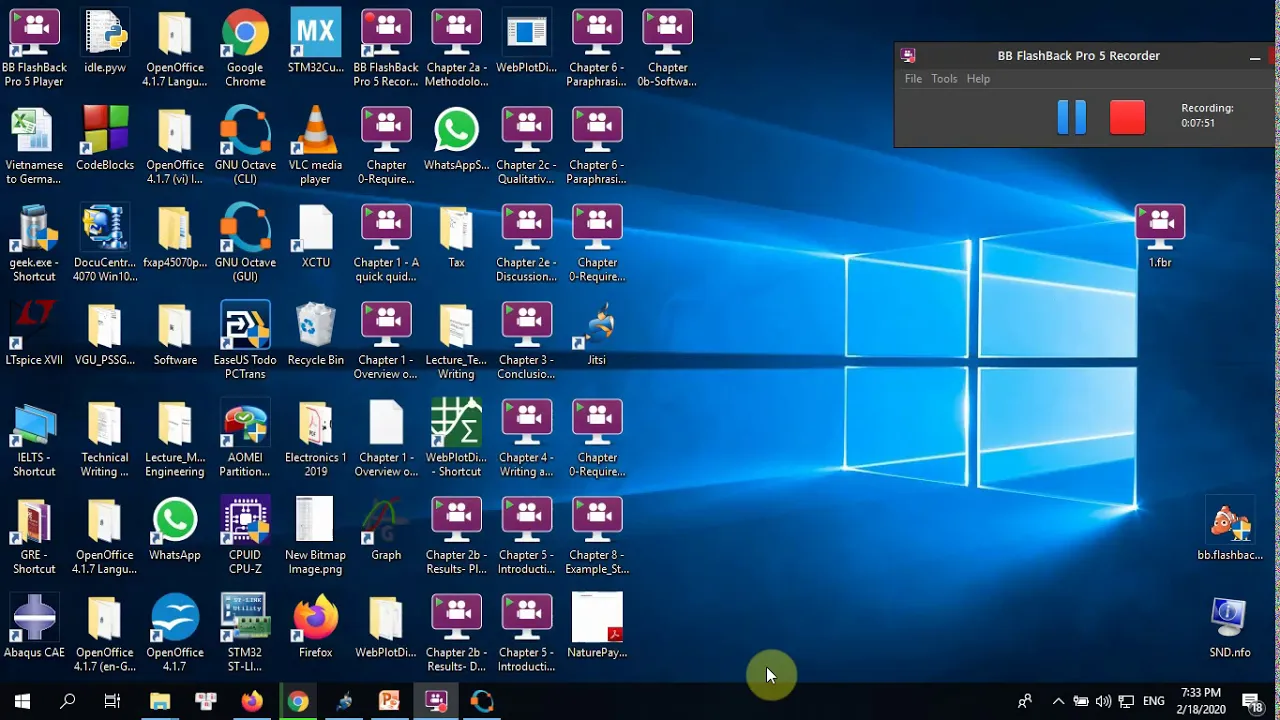Screen dimensions: 1280x720
Task: Select the NaturePay... PDF file
Action: 597,626
